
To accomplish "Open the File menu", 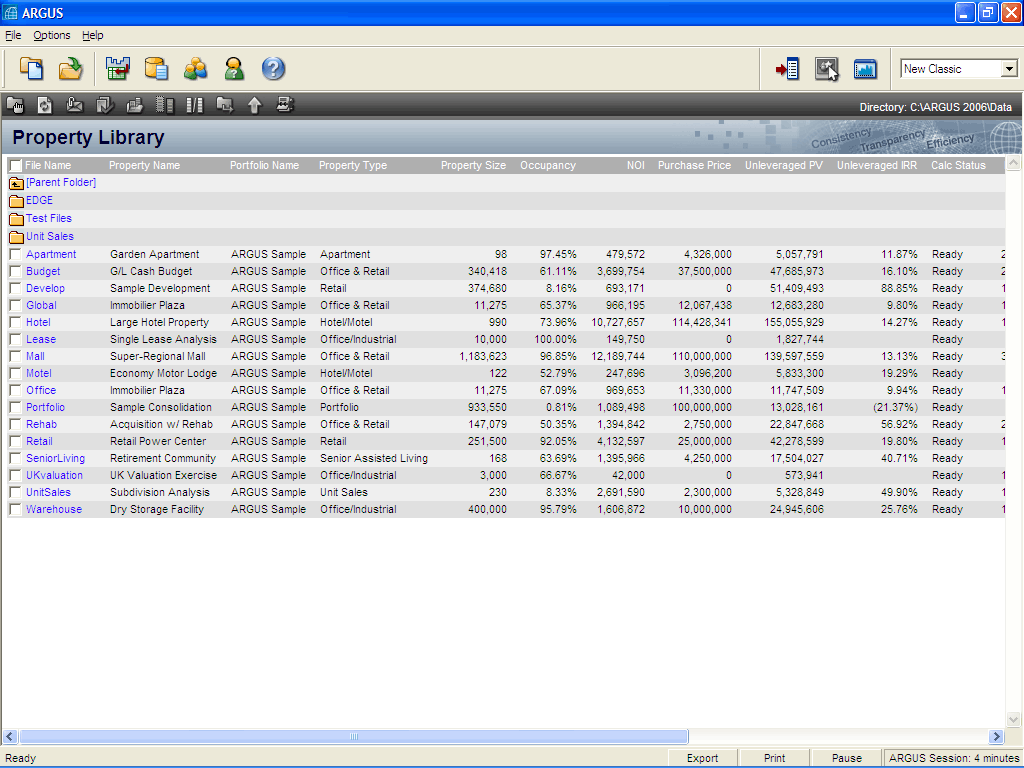I will pyautogui.click(x=13, y=35).
